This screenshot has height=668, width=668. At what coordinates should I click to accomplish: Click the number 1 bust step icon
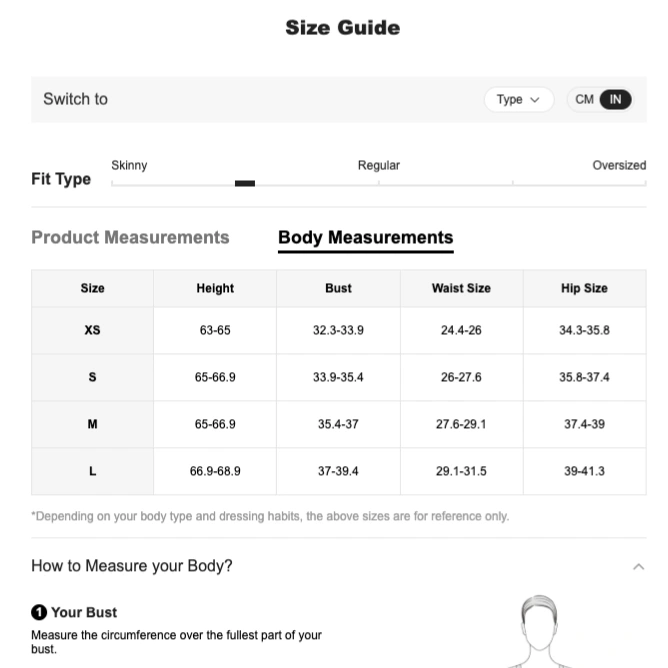[39, 612]
